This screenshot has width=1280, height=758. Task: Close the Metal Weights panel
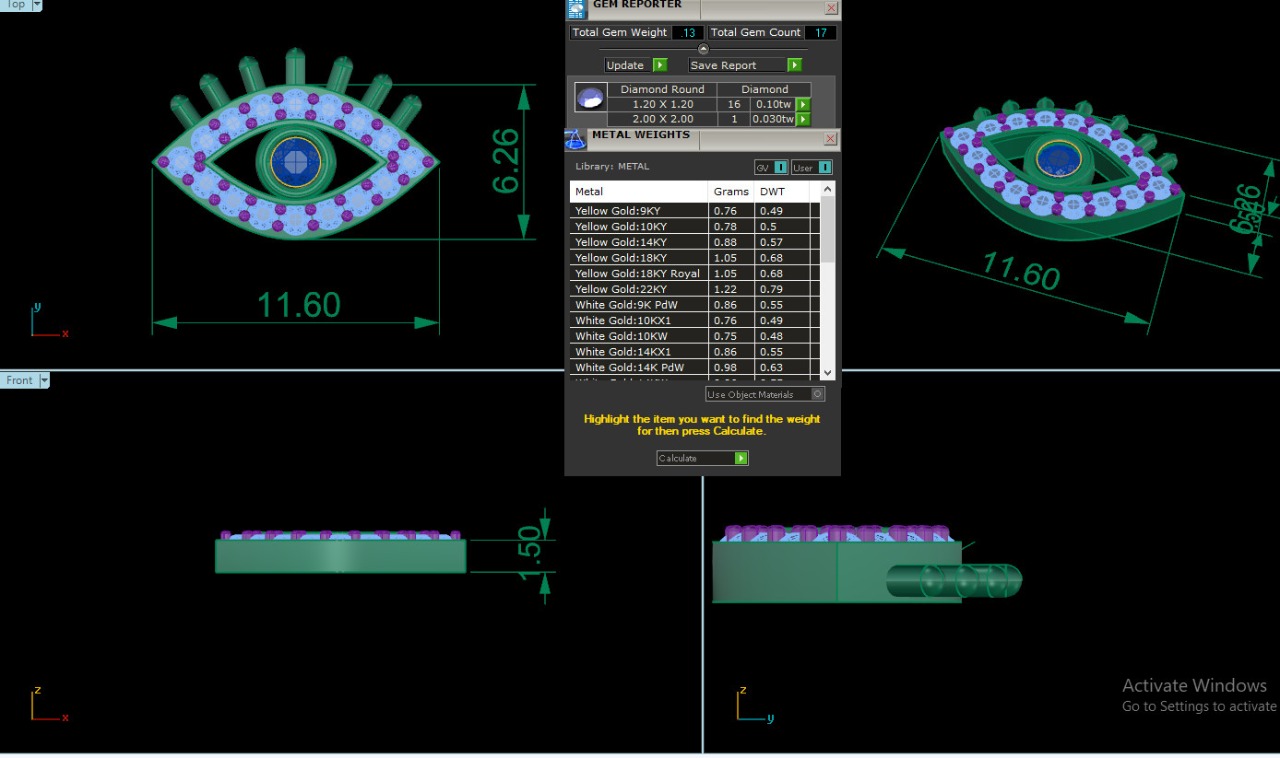coord(831,139)
